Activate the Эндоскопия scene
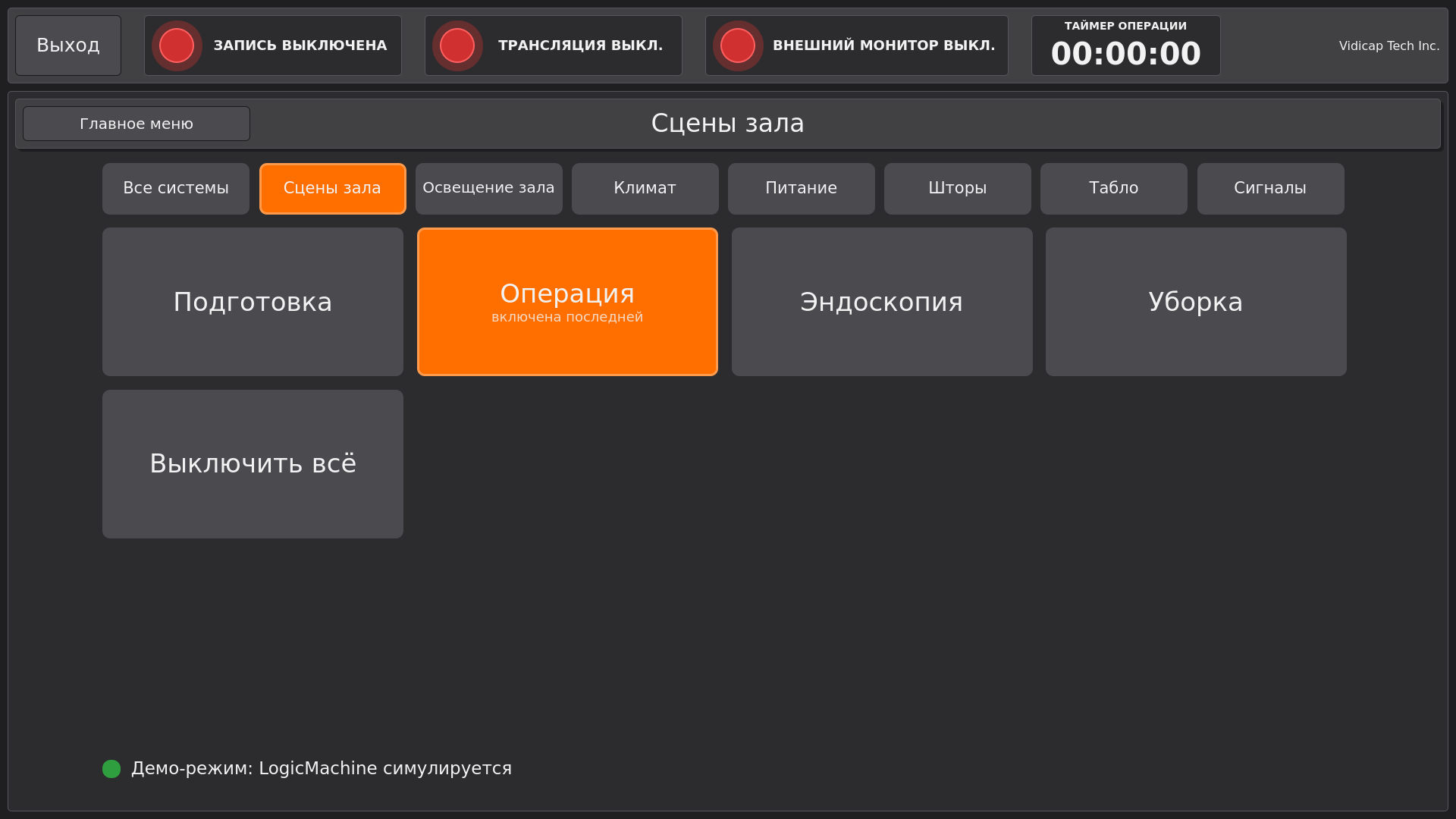The height and width of the screenshot is (819, 1456). 882,302
